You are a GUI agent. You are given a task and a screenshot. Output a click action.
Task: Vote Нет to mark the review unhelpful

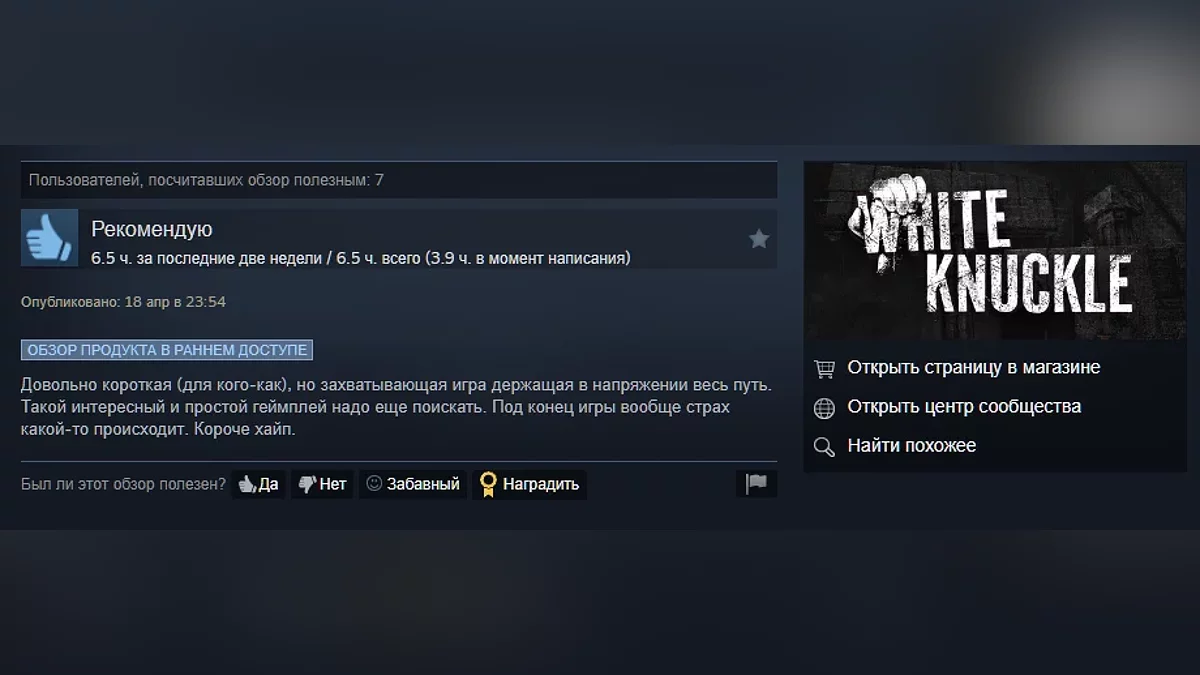pos(322,484)
